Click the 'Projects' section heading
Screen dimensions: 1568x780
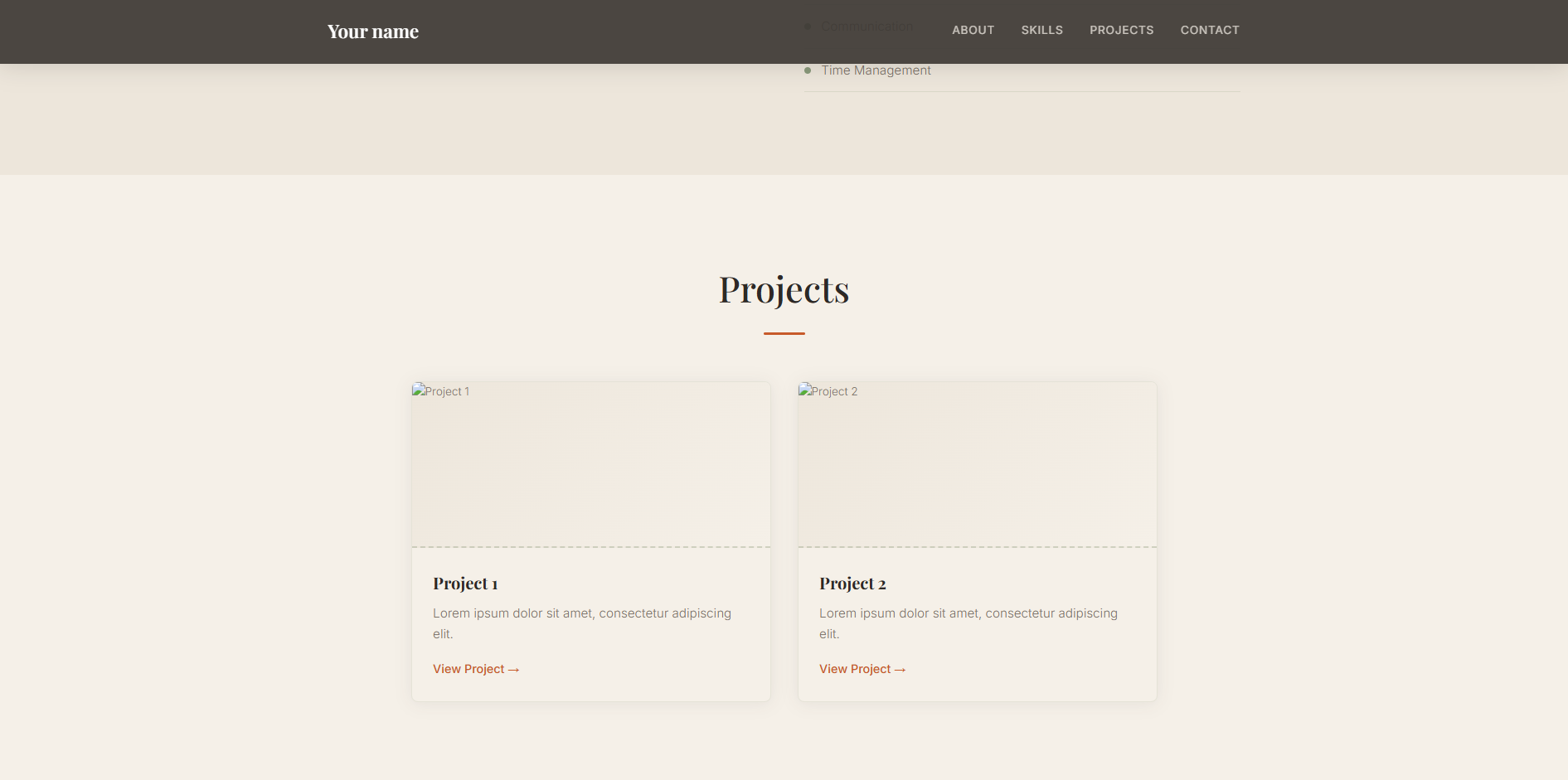[784, 289]
